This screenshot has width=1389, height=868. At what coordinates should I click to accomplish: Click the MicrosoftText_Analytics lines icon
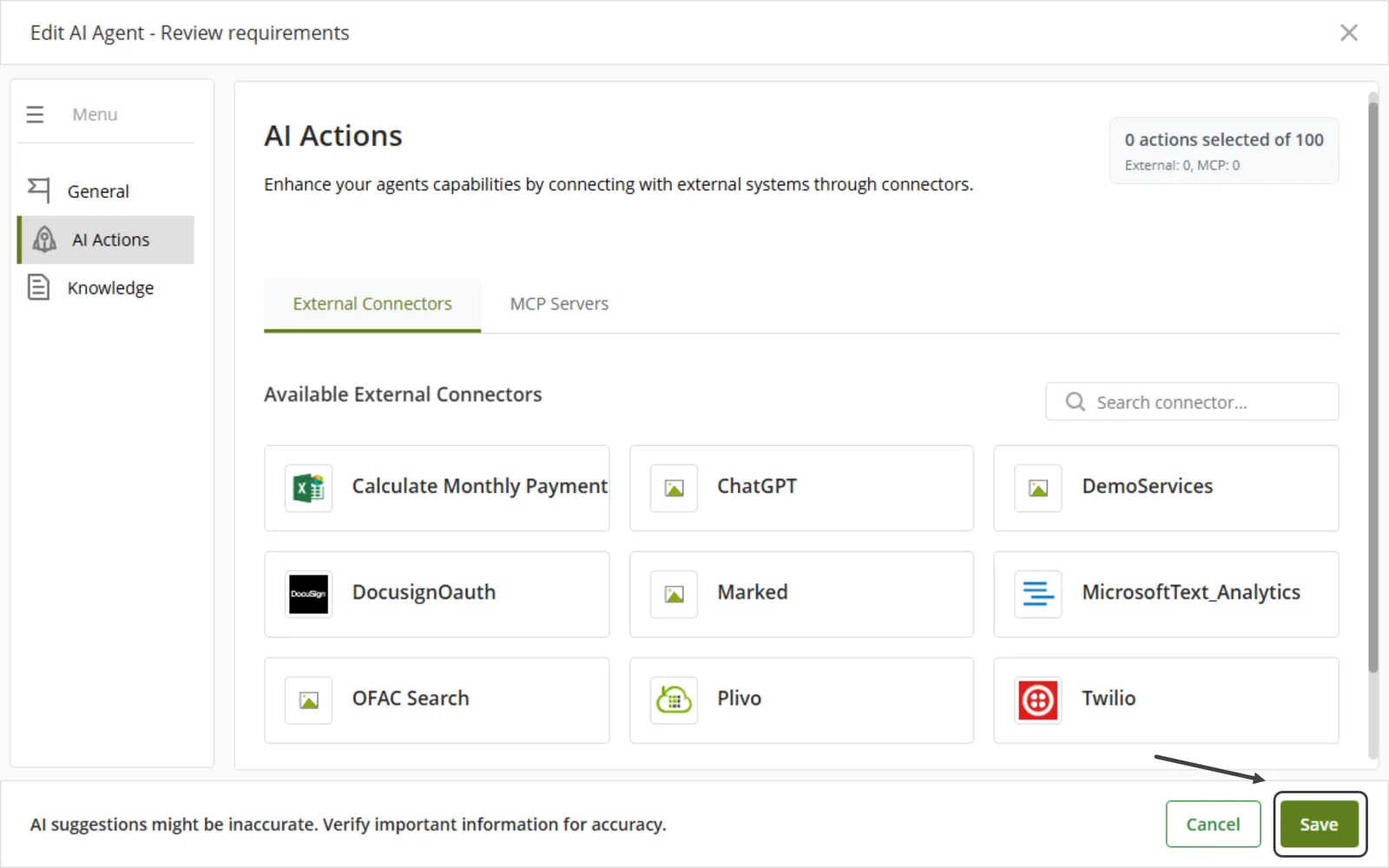(1038, 594)
